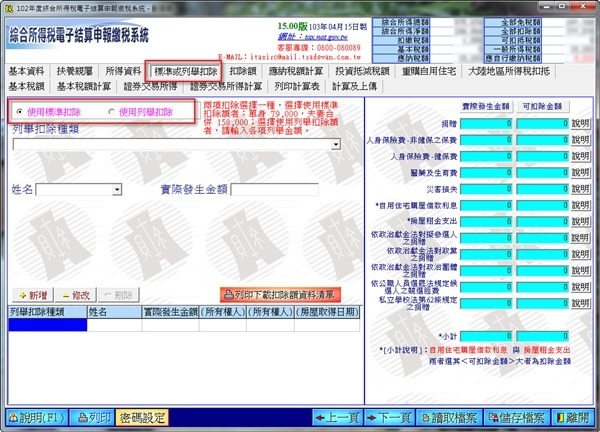Click 捐贈 實際發生金額 field
This screenshot has height=432, width=600.
coord(486,124)
